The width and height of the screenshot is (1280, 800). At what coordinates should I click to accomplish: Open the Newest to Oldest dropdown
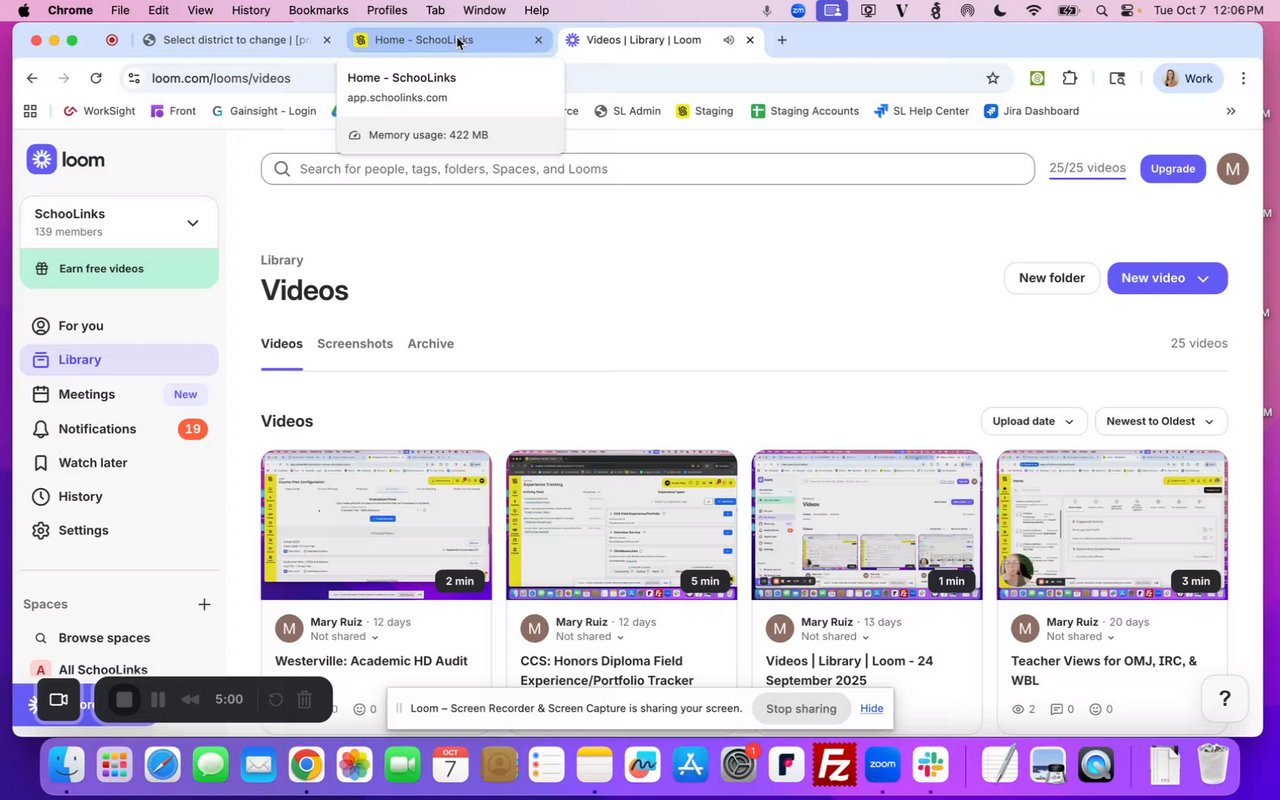point(1161,421)
